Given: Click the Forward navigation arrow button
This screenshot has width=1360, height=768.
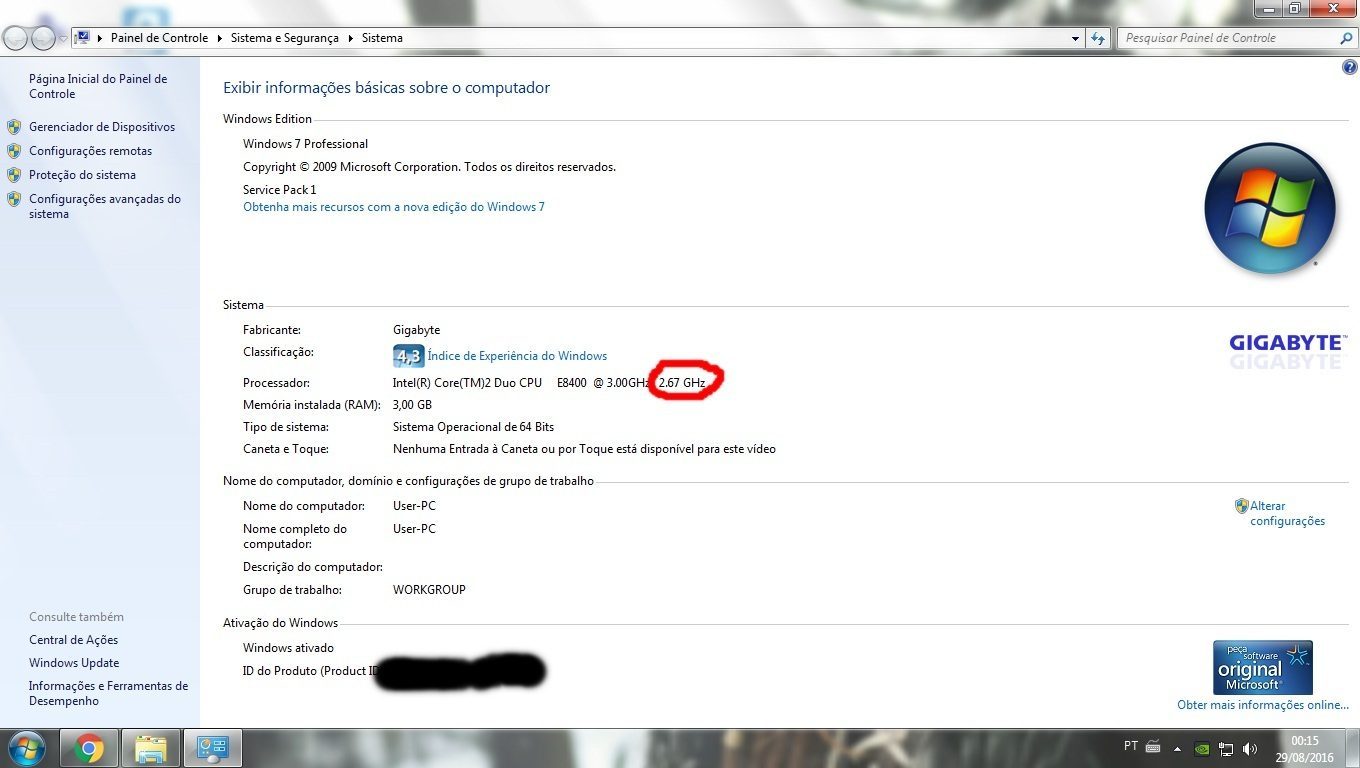Looking at the screenshot, I should 43,38.
